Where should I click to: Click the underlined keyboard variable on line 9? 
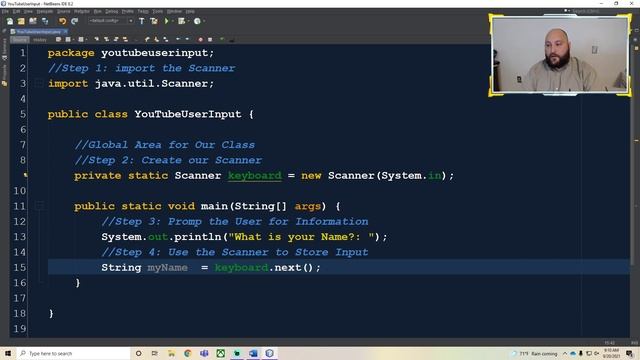point(255,176)
